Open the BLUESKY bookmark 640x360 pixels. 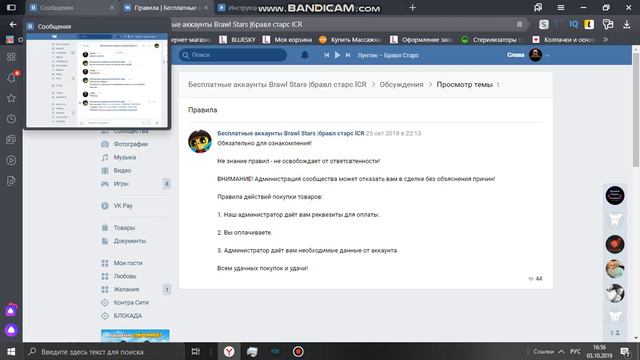pos(237,40)
